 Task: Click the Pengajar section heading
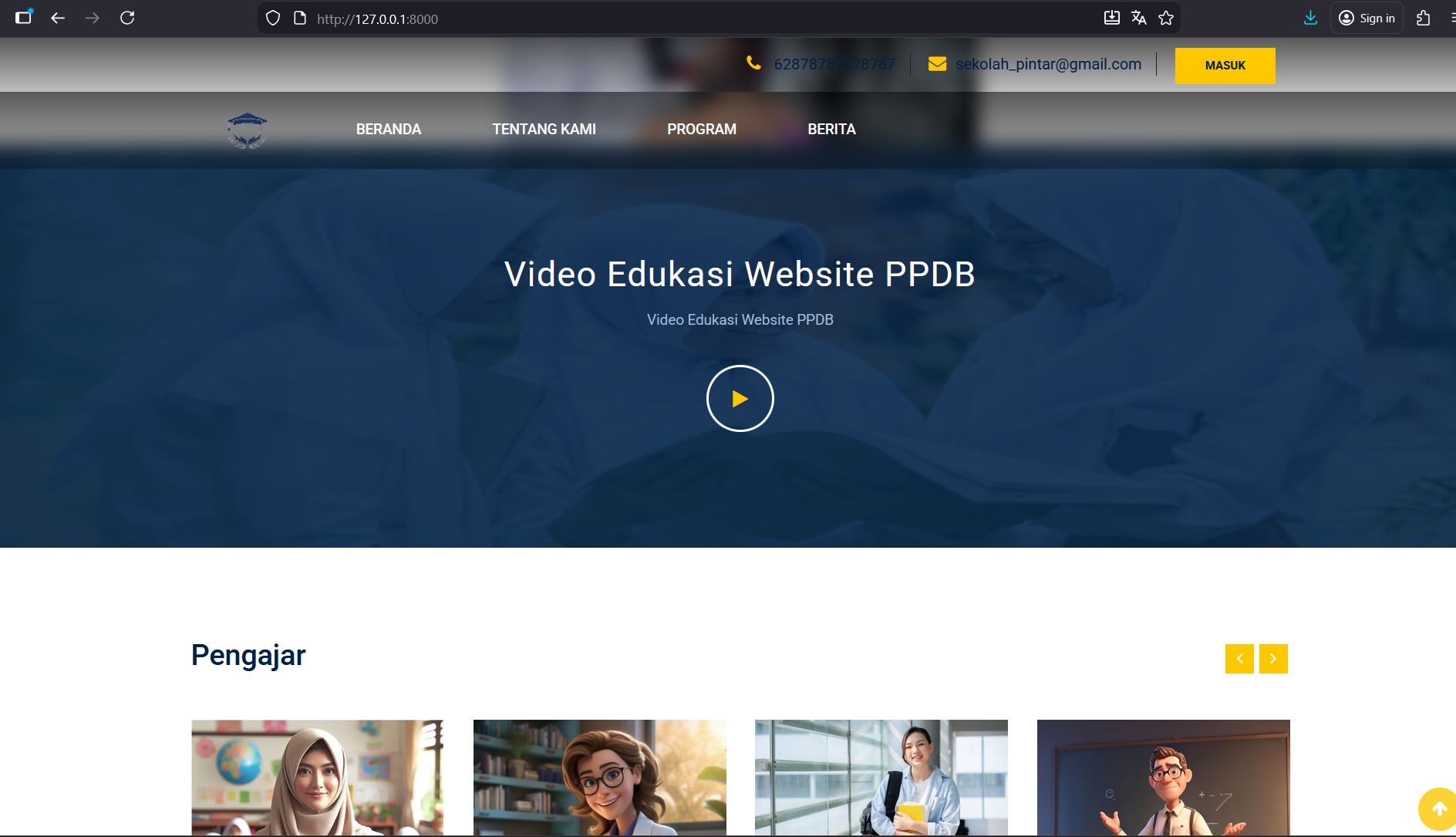click(248, 655)
